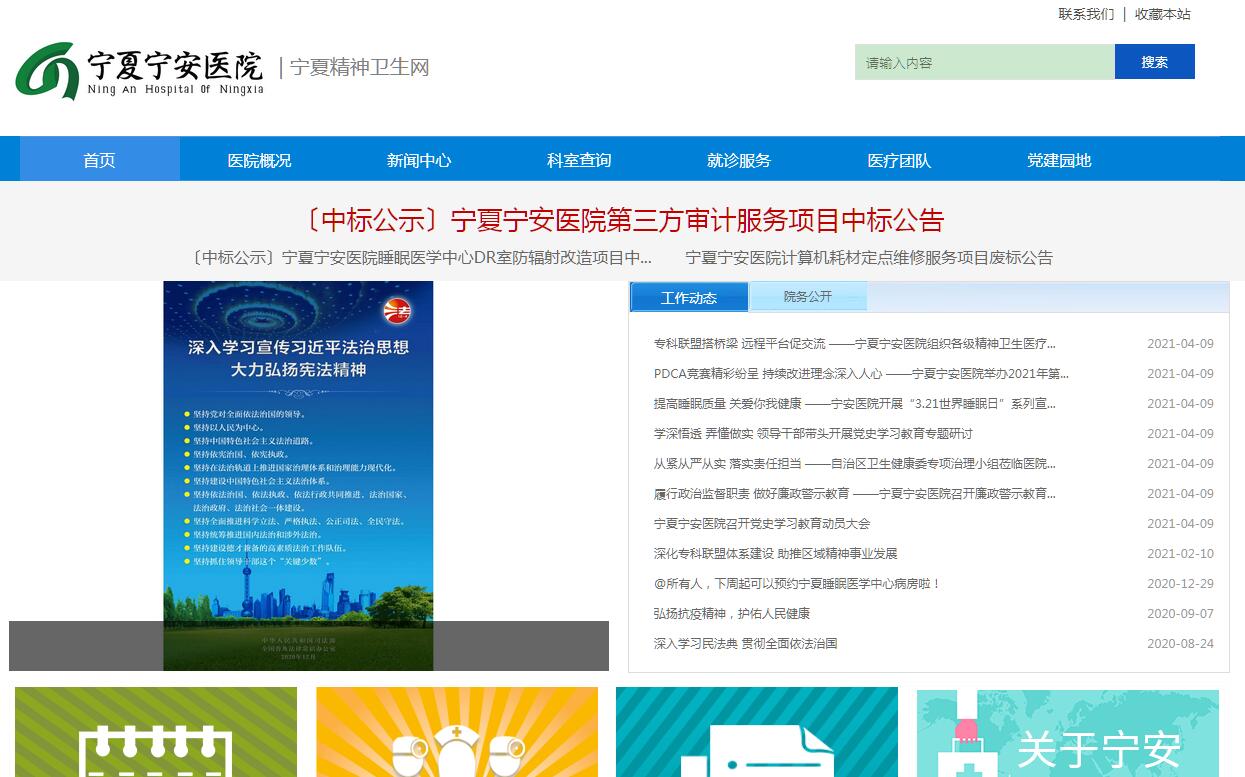Open news 深入学习民法典 贯彻全面依法治国

tap(746, 644)
